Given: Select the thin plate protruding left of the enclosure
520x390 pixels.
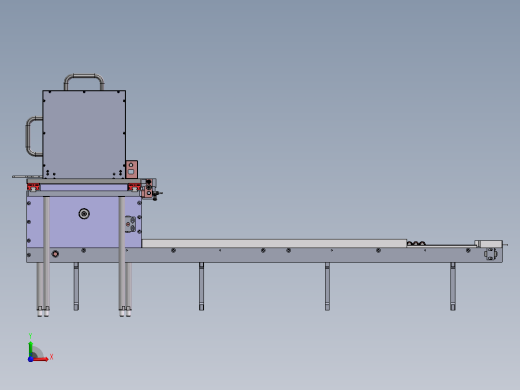Looking at the screenshot, I should [x=27, y=177].
